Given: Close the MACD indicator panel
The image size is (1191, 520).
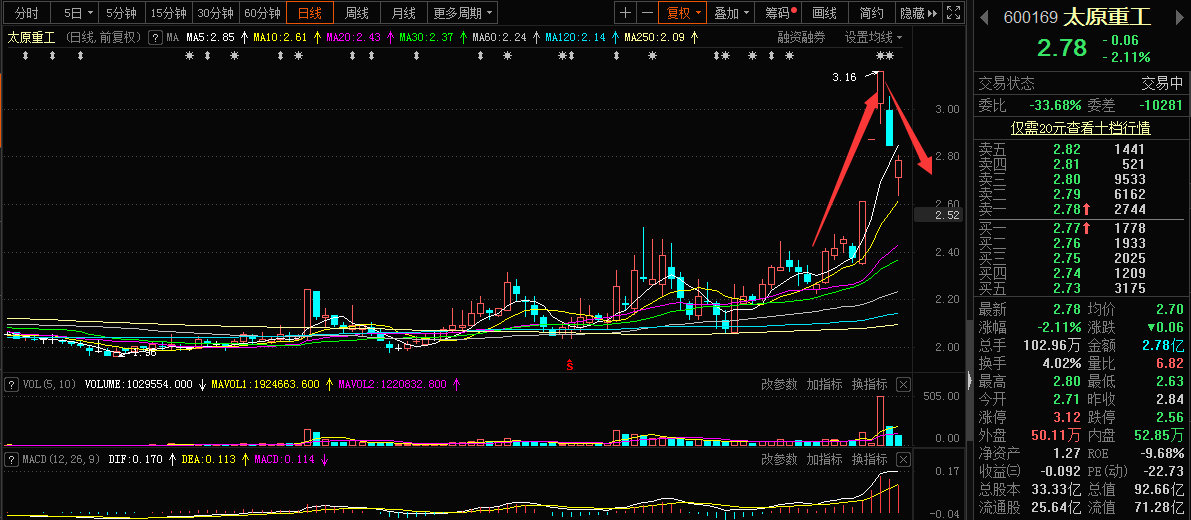Looking at the screenshot, I should pyautogui.click(x=903, y=459).
